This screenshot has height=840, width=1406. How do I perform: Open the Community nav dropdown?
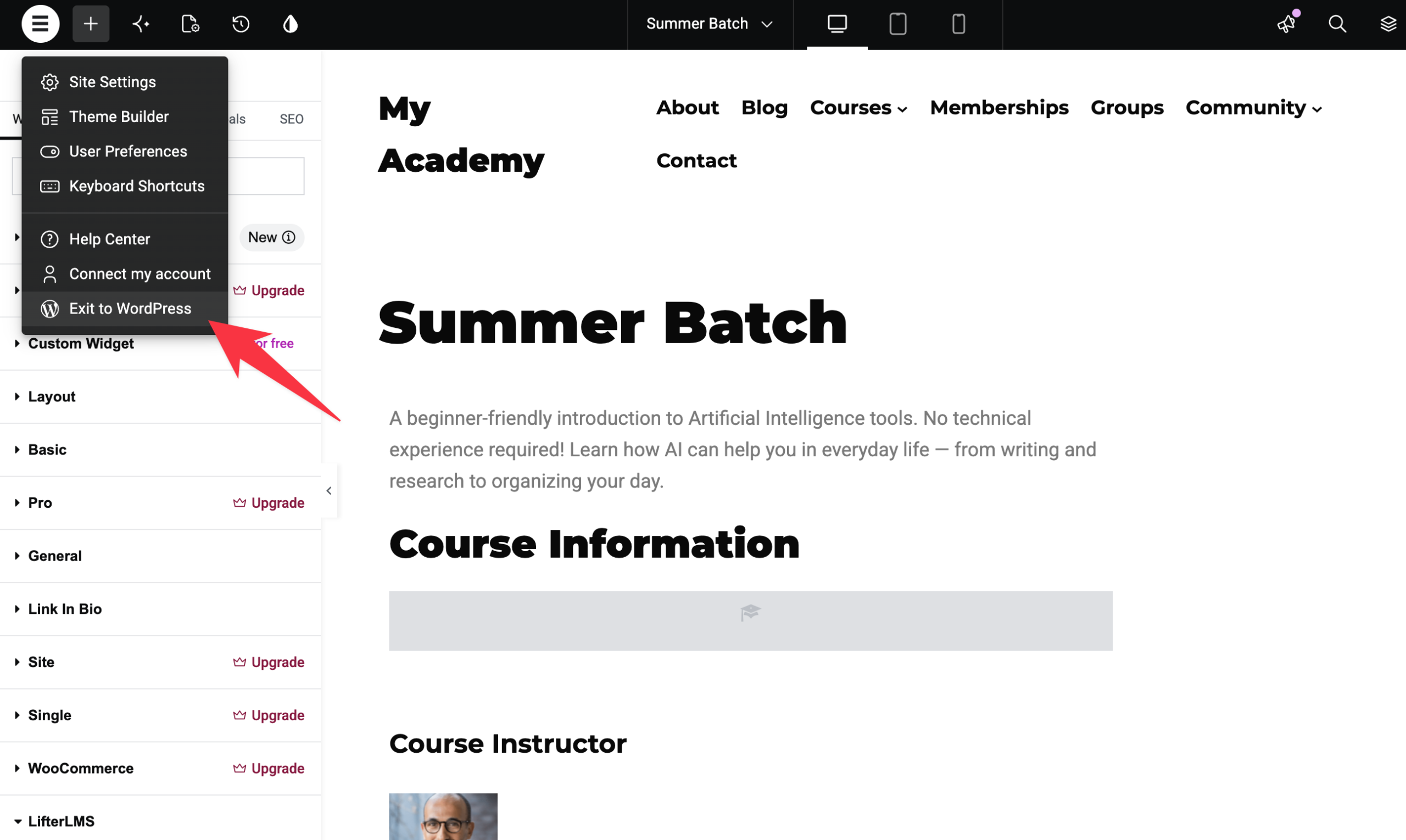click(1254, 108)
